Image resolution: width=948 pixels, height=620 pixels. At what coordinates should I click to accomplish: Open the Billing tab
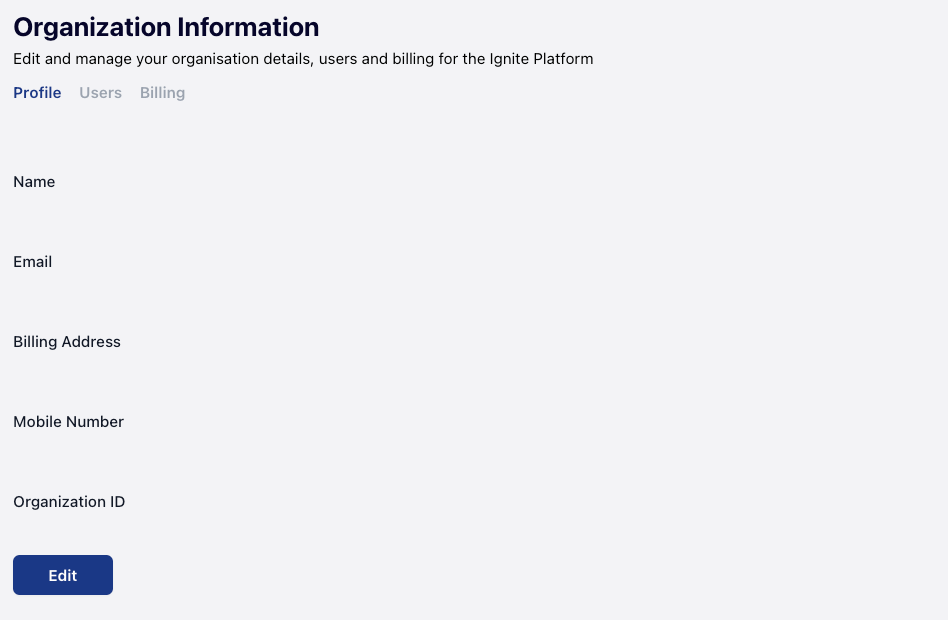point(162,93)
